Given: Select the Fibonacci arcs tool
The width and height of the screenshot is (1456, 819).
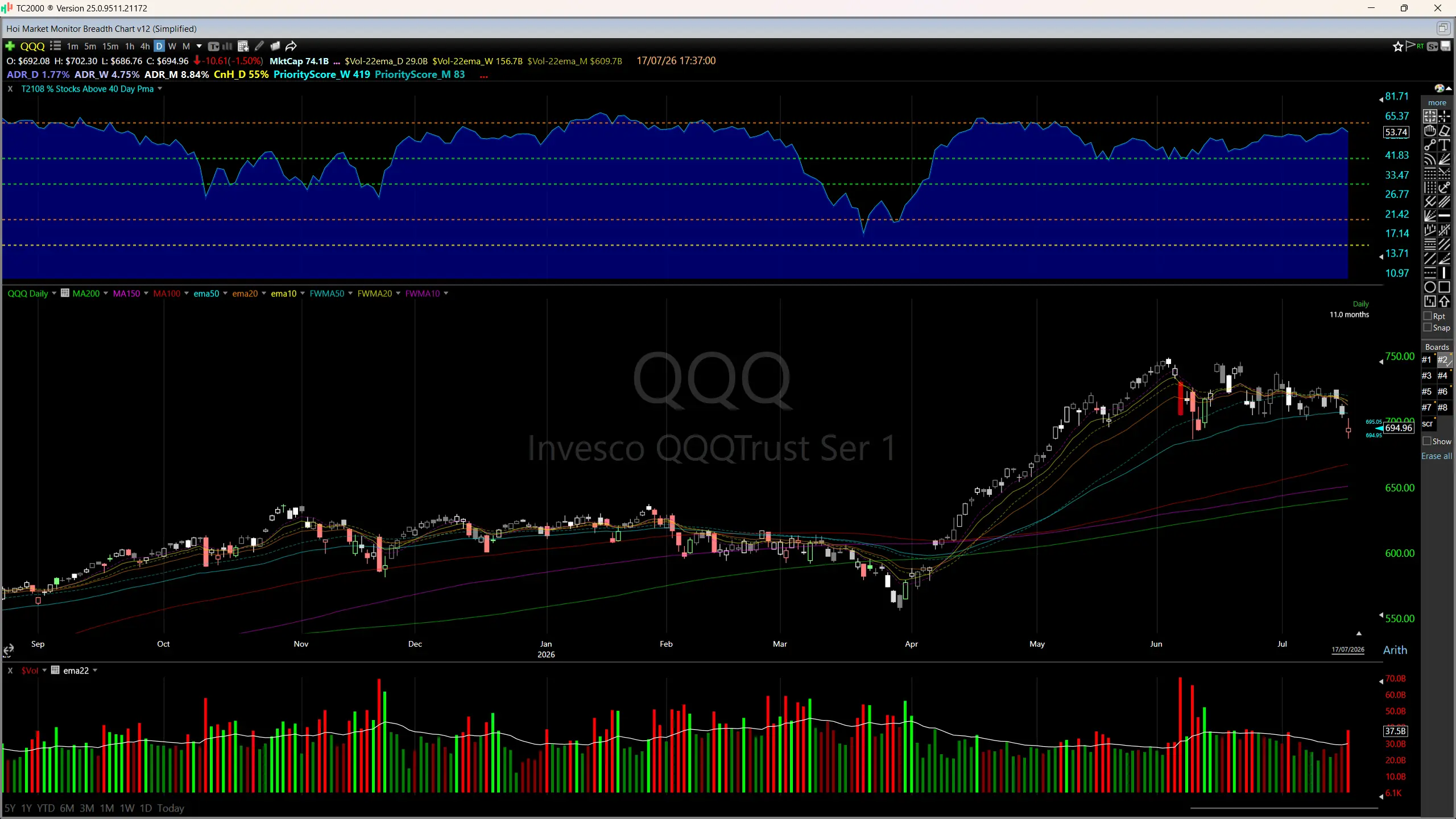Looking at the screenshot, I should click(x=1430, y=159).
